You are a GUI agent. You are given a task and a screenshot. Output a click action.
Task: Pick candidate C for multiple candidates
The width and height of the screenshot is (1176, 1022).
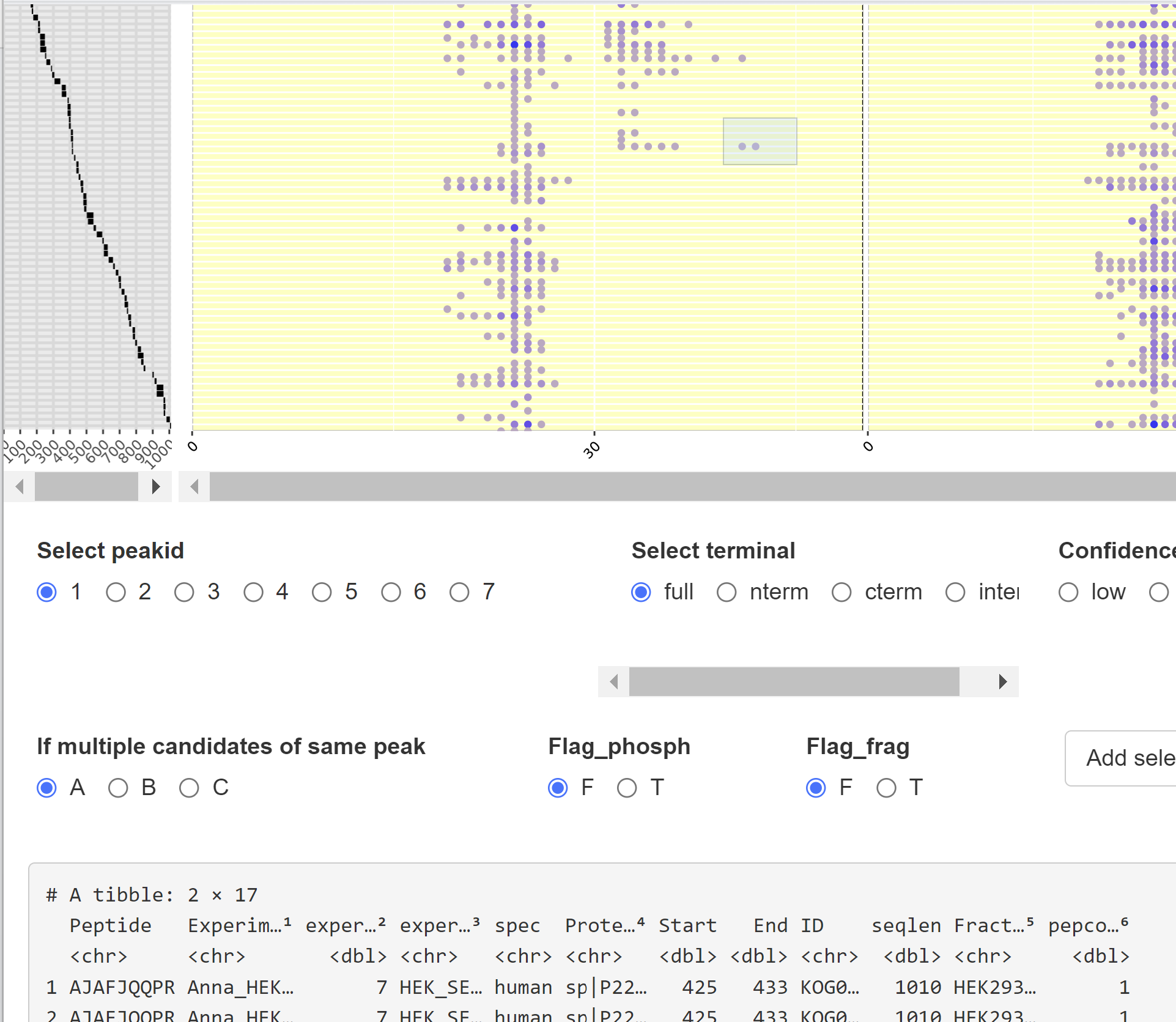(189, 788)
